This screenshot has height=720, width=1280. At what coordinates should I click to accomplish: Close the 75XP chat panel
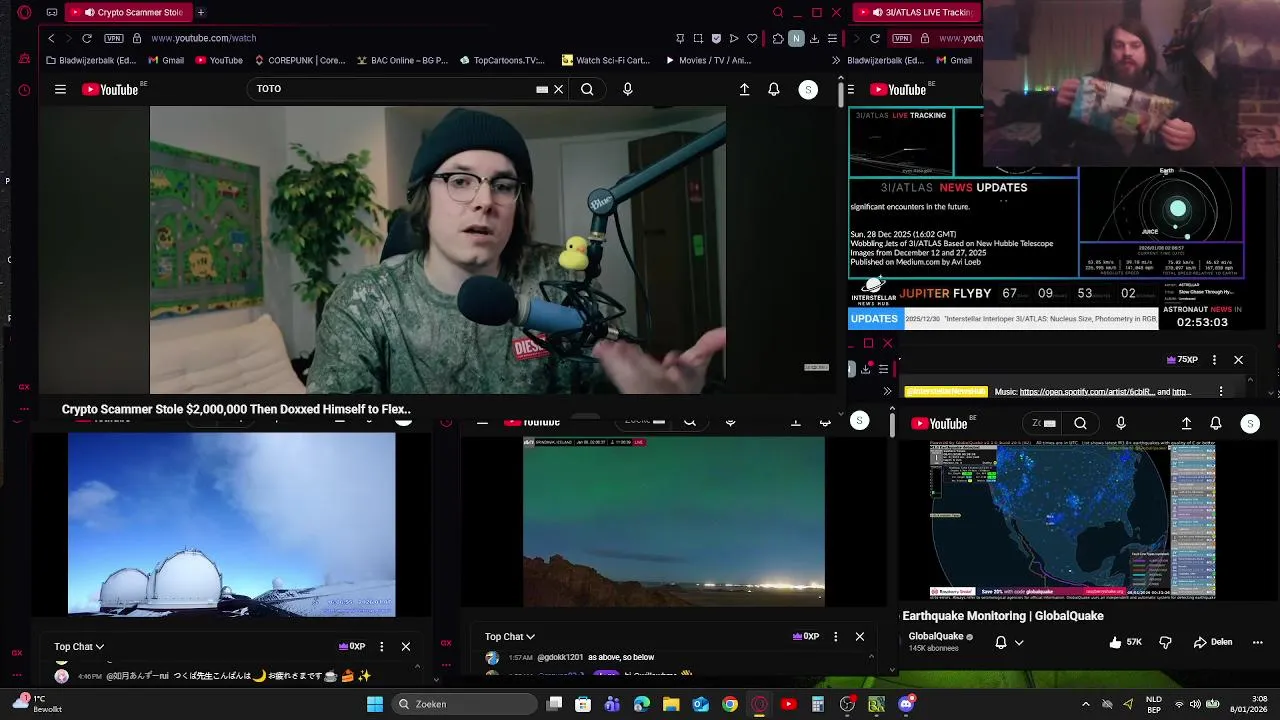(x=1238, y=360)
